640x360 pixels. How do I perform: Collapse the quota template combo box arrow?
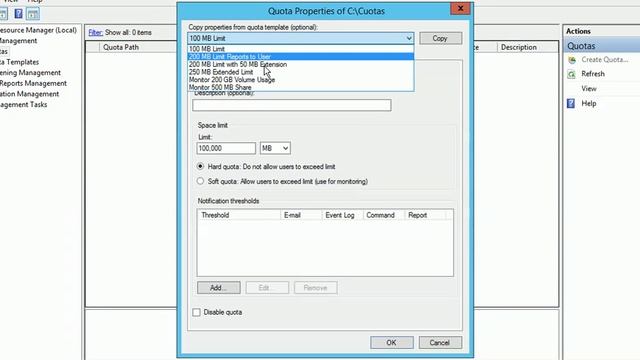pyautogui.click(x=409, y=38)
